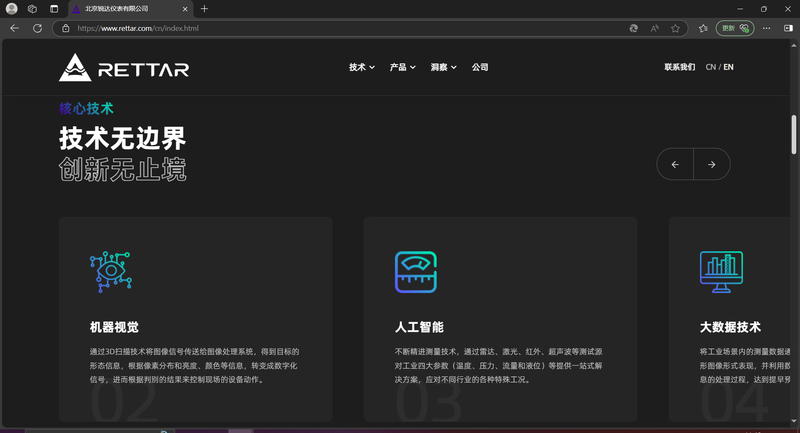
Task: Open the browser profile avatar
Action: tap(11, 9)
